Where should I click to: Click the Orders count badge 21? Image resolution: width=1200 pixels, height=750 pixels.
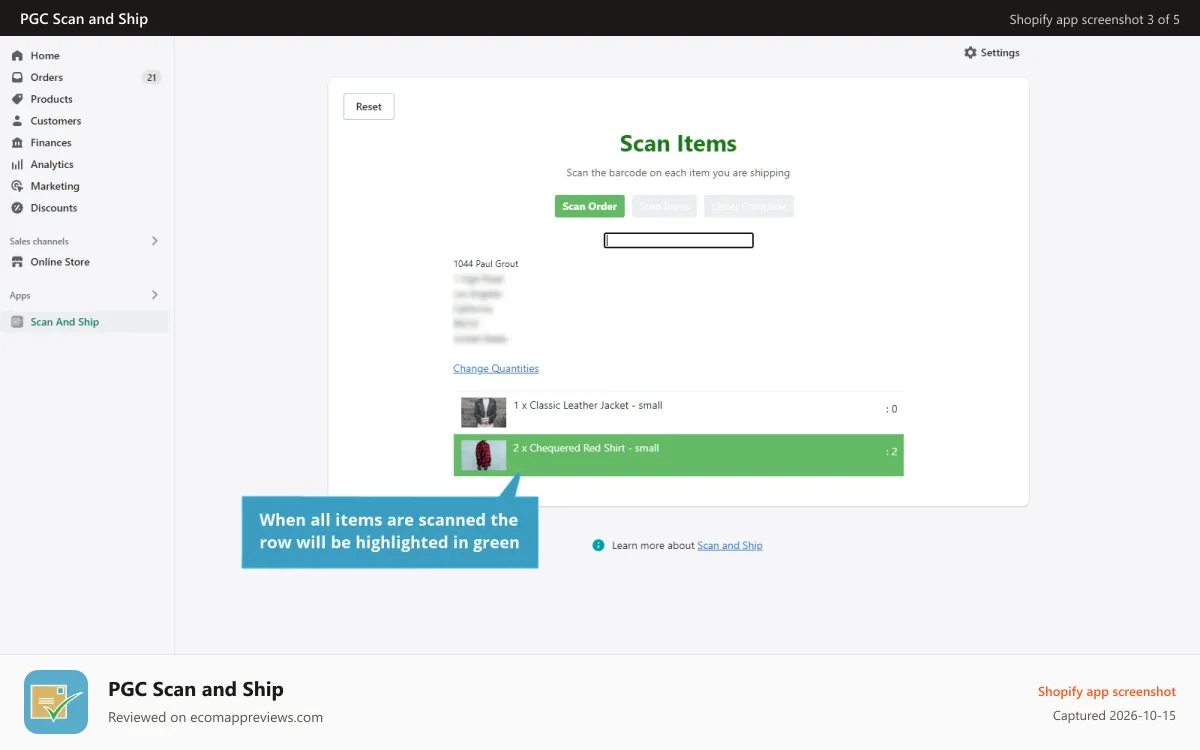(x=152, y=77)
